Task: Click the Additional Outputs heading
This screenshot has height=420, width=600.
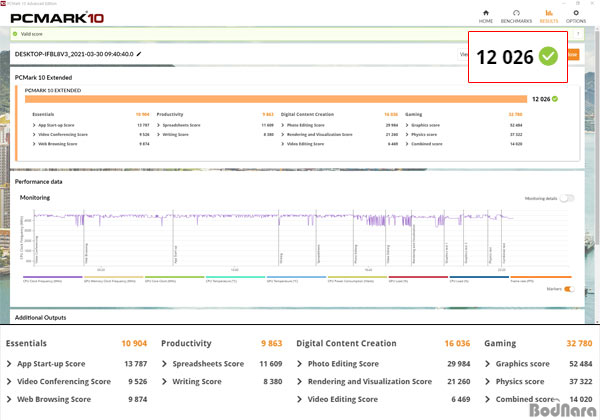Action: coord(41,317)
